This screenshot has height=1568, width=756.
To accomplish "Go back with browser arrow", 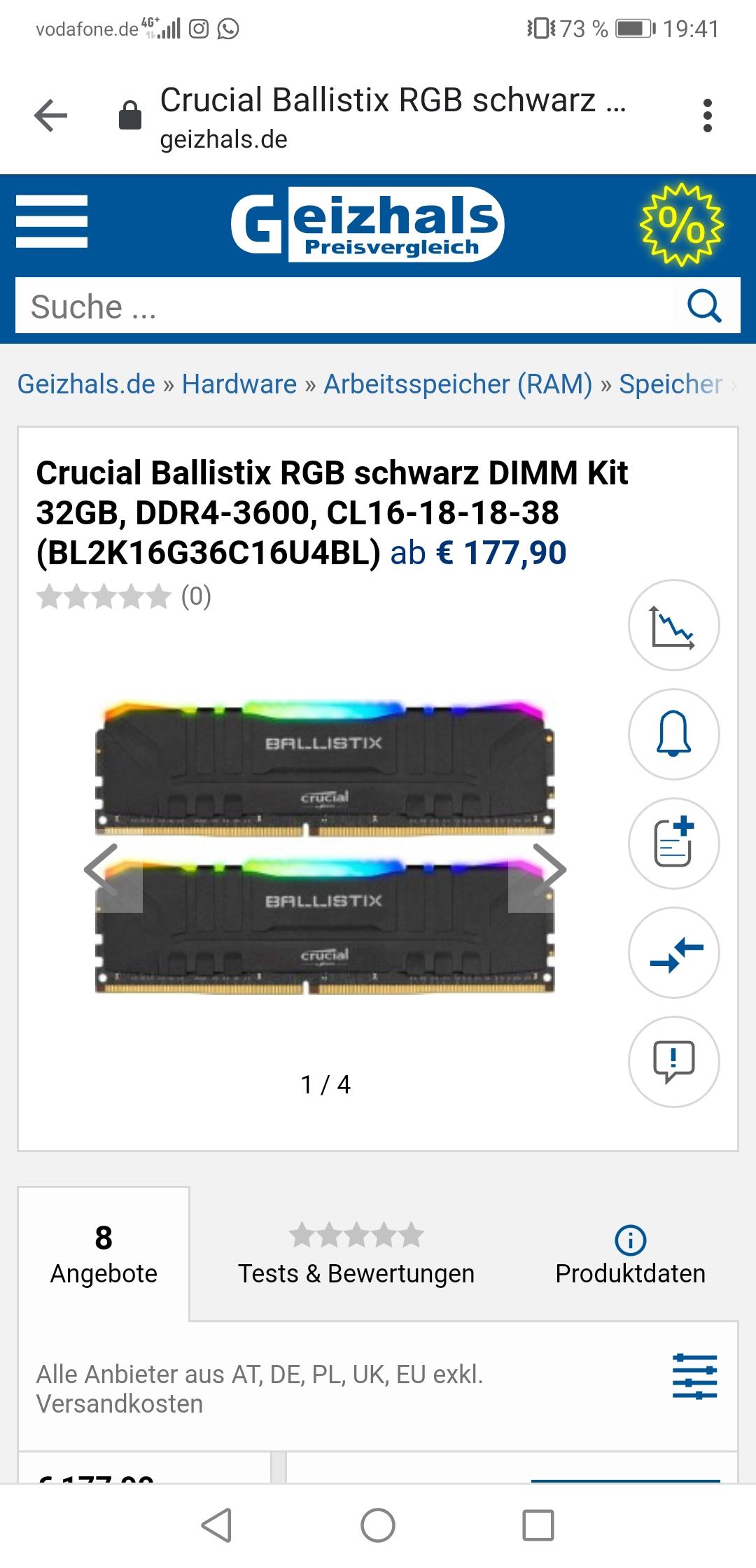I will [x=51, y=115].
